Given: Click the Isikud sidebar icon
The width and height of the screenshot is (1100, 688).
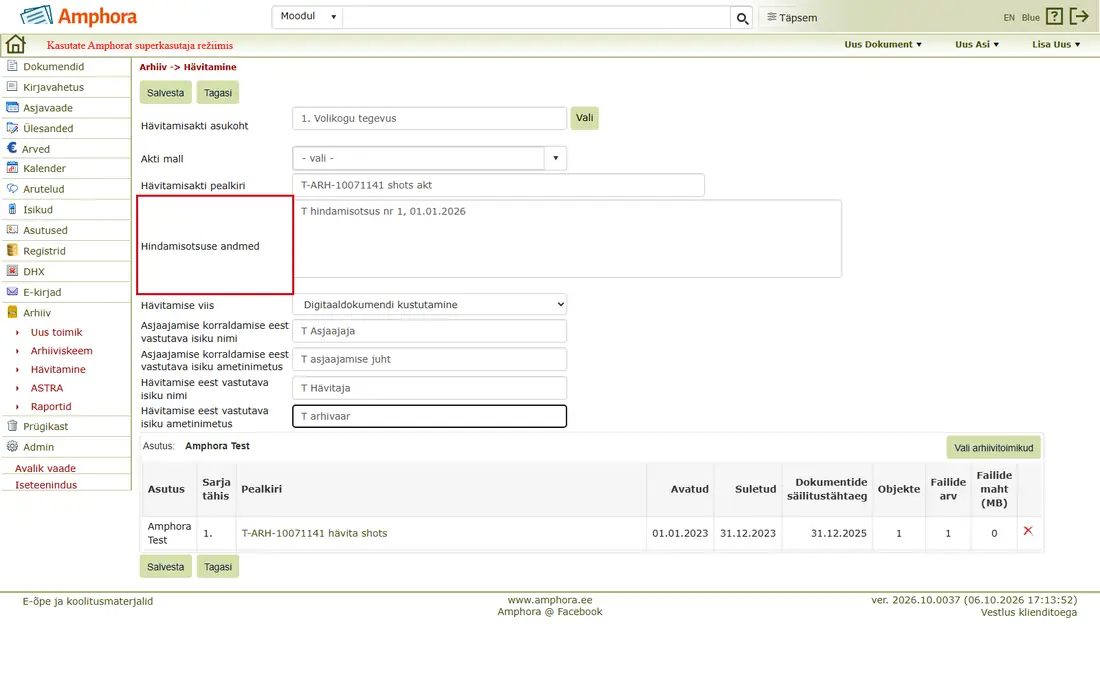Looking at the screenshot, I should pos(12,209).
